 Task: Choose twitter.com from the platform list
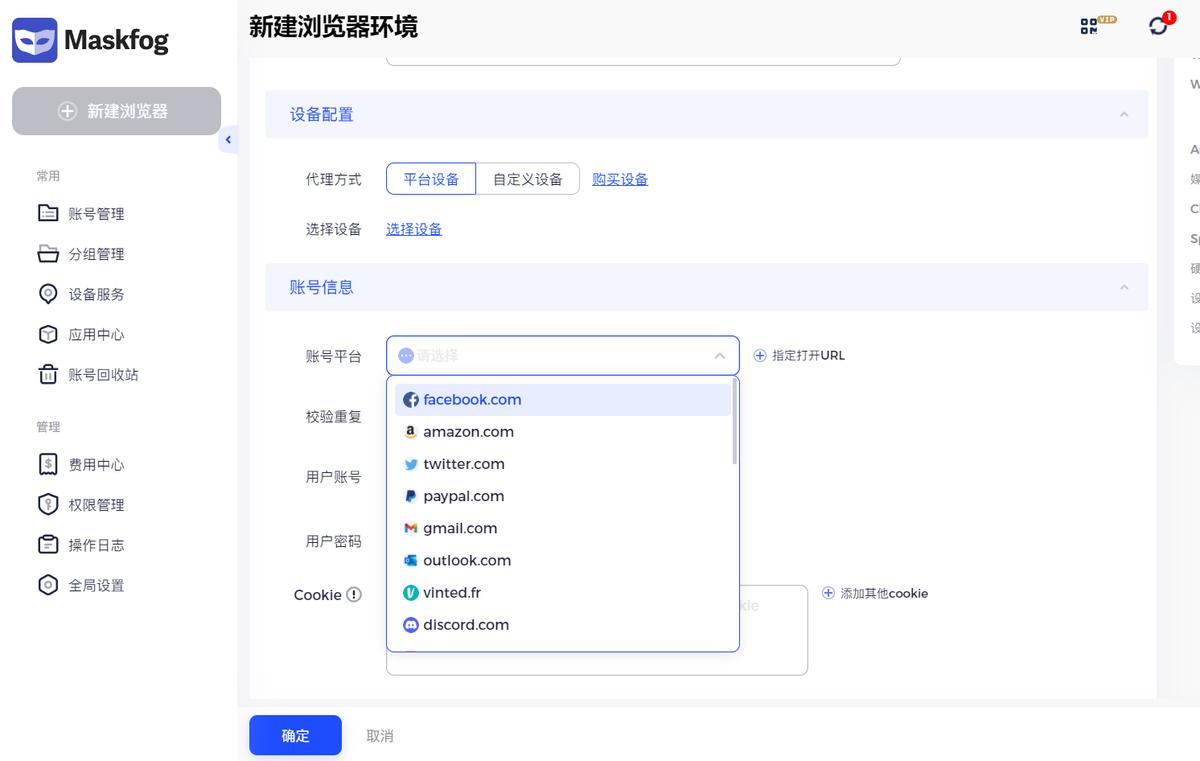[x=563, y=464]
